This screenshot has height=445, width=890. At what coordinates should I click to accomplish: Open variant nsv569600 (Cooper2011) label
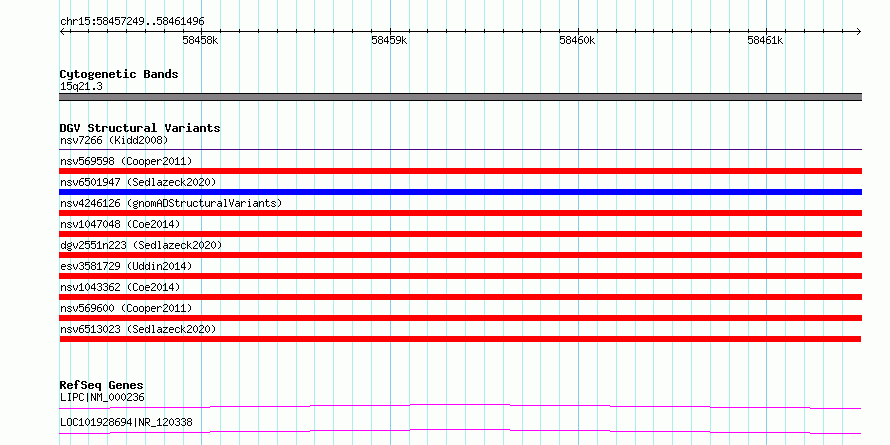tap(126, 308)
